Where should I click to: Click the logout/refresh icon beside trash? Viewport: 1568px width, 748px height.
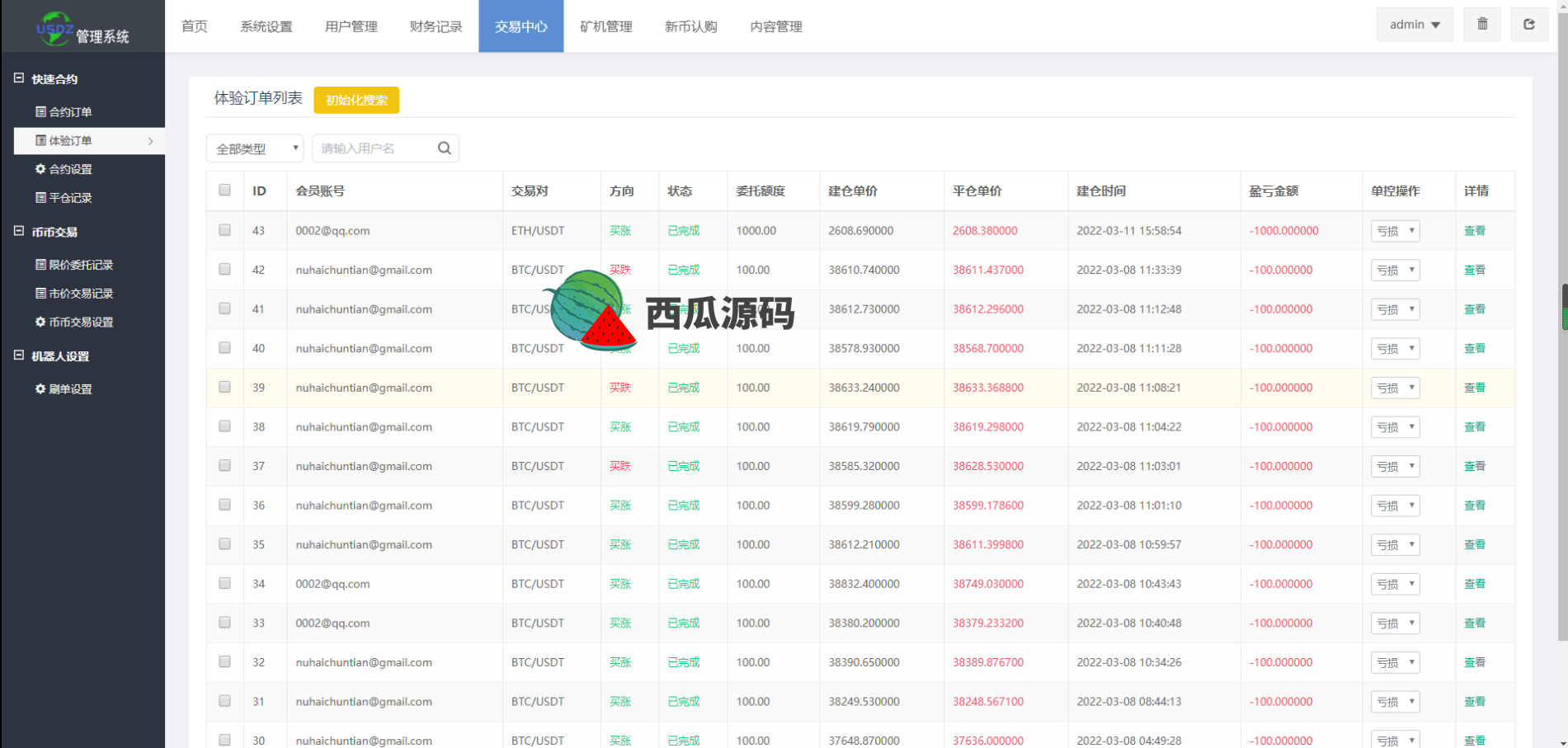[x=1529, y=24]
